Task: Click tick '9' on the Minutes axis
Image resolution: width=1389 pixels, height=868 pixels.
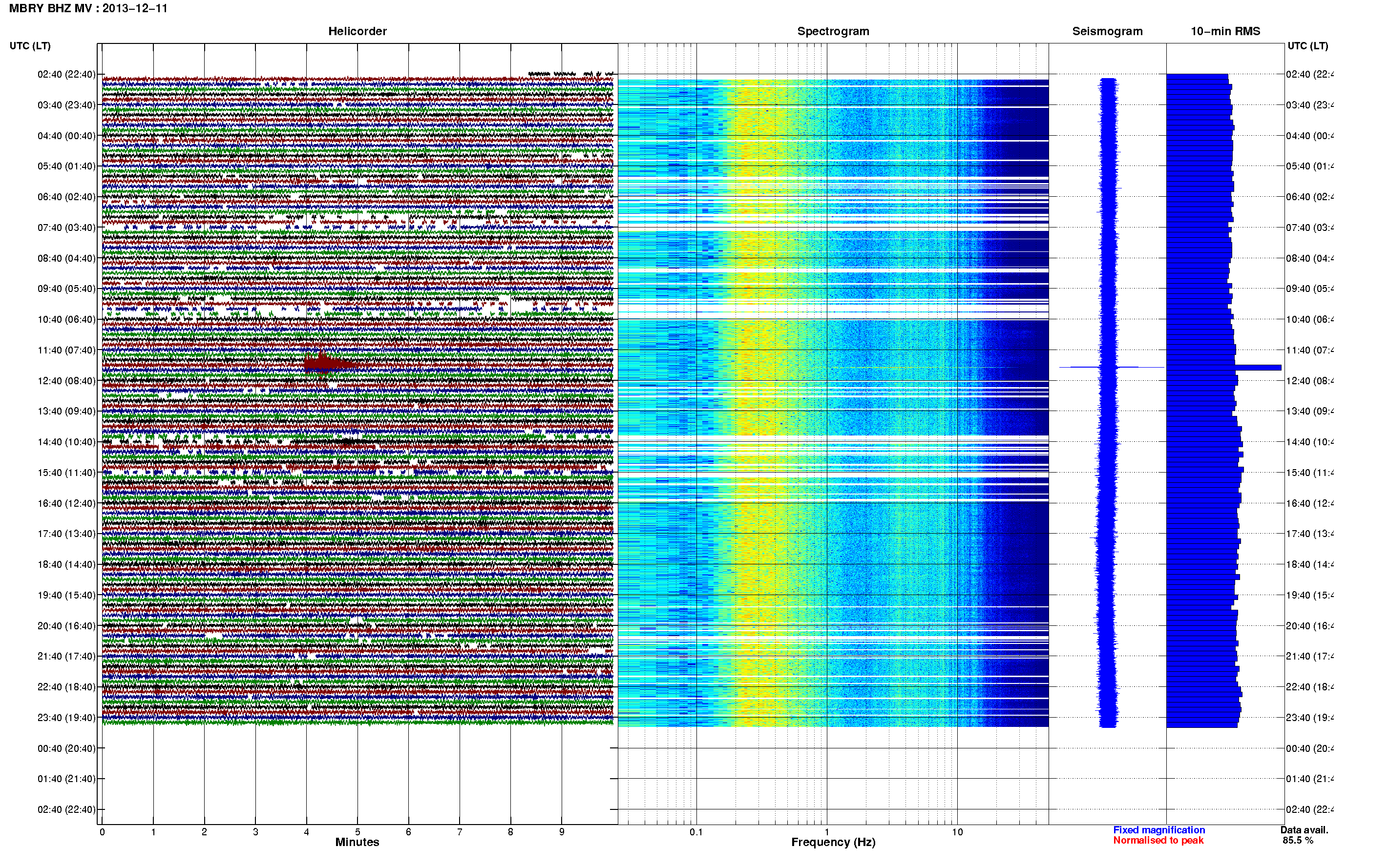Action: point(562,832)
